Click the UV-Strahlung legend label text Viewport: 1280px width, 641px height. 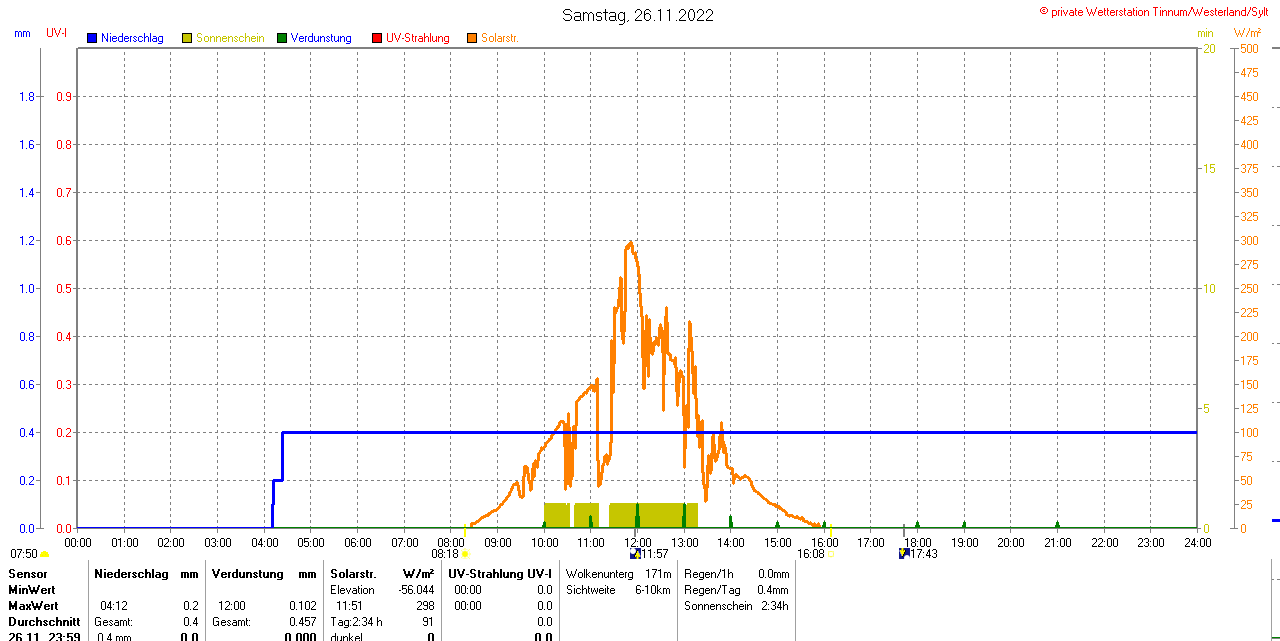click(418, 38)
